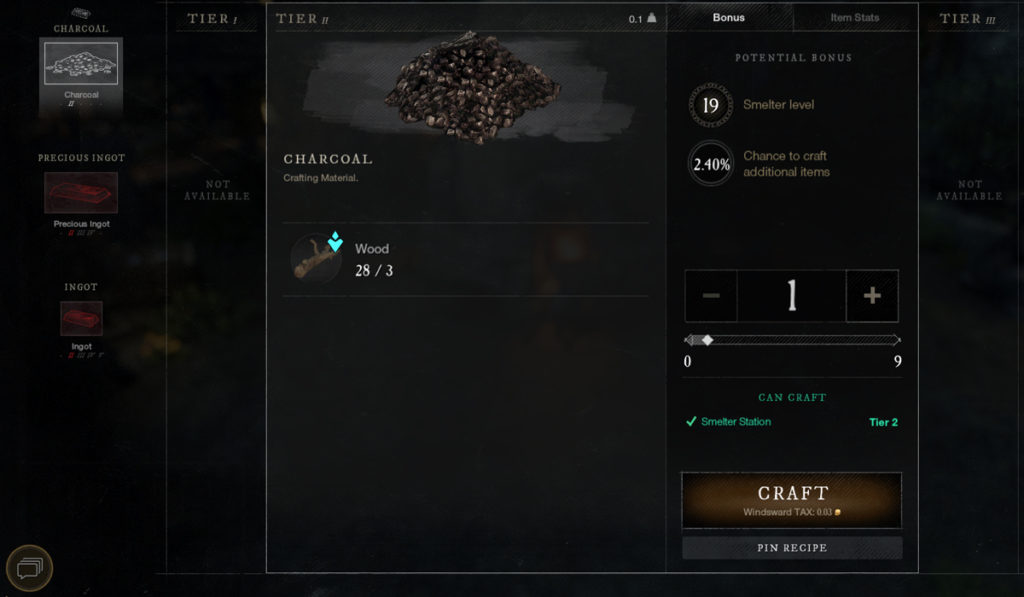Viewport: 1024px width, 597px height.
Task: Switch to the Item Stats tab
Action: click(x=855, y=18)
